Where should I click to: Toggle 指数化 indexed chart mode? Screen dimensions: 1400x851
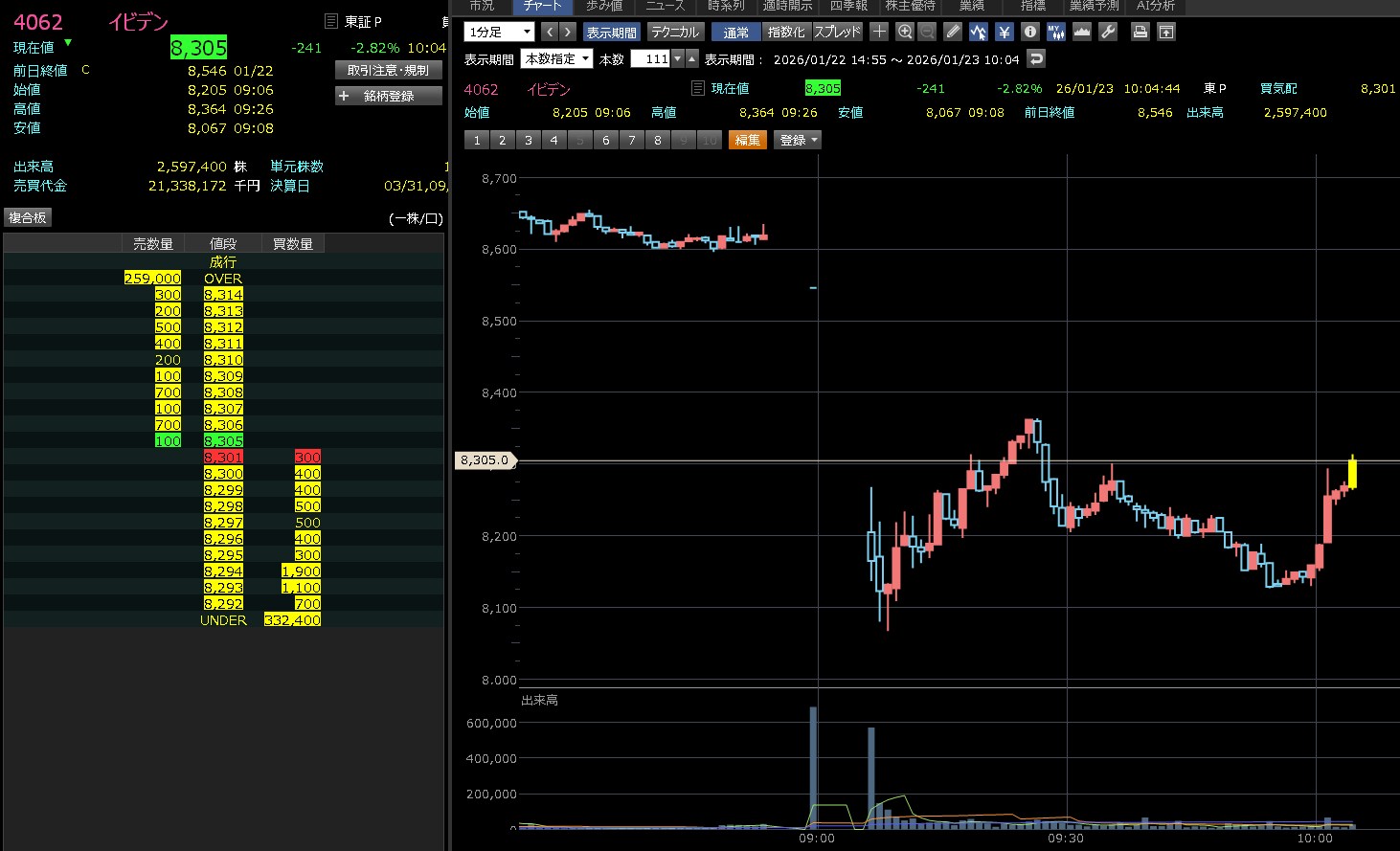point(786,32)
